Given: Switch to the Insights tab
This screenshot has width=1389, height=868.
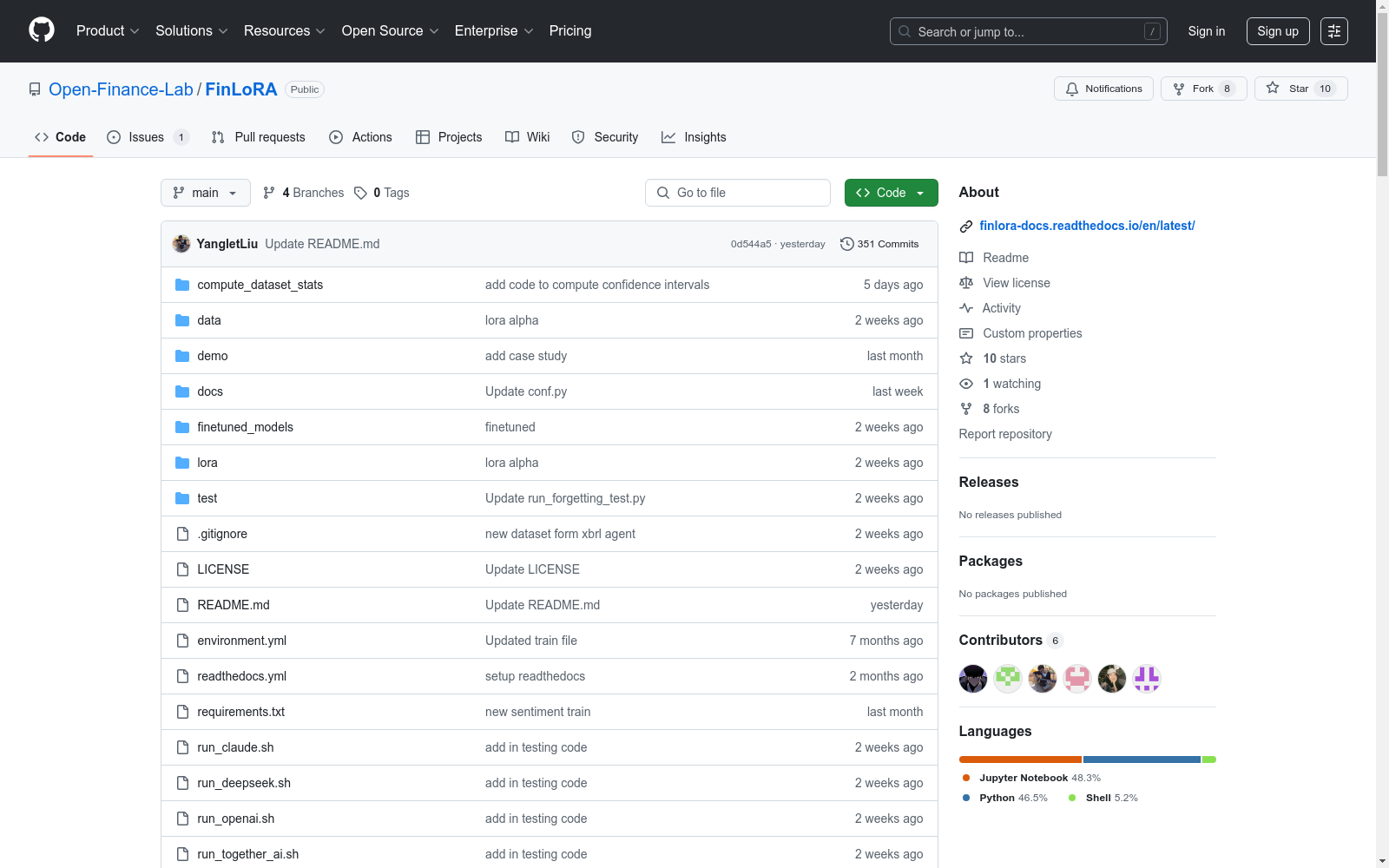Looking at the screenshot, I should [x=694, y=137].
